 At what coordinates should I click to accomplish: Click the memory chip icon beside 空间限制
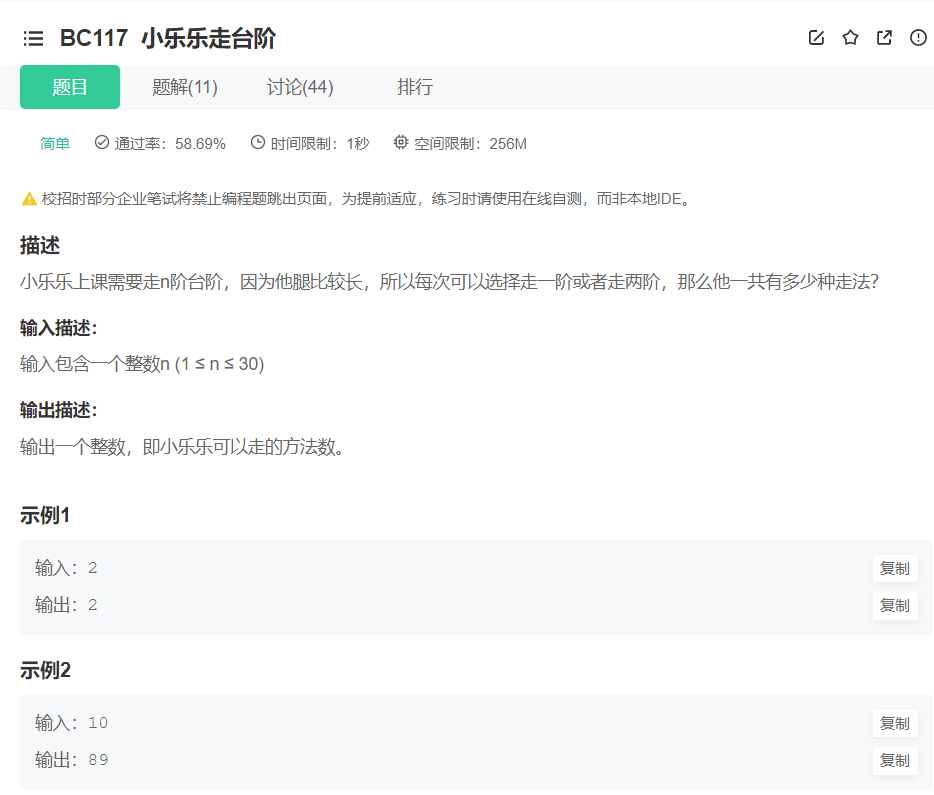(x=400, y=142)
